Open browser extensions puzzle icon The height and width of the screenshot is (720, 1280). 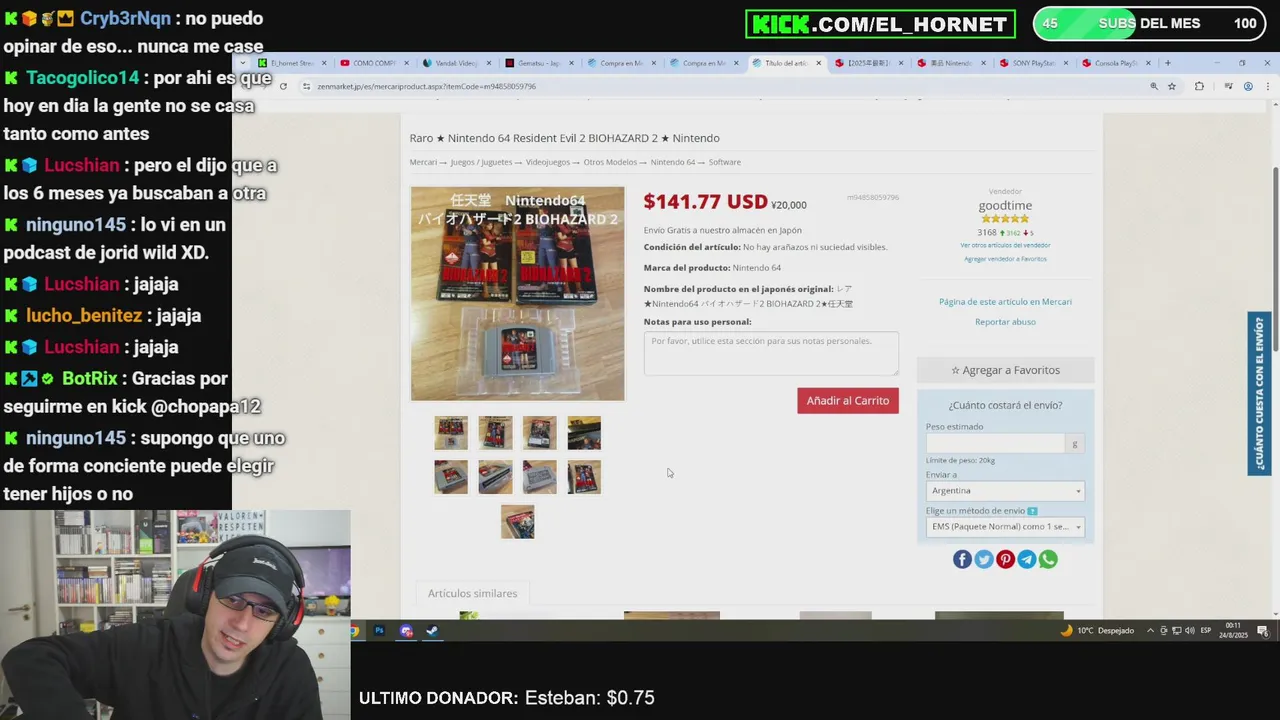(1199, 87)
